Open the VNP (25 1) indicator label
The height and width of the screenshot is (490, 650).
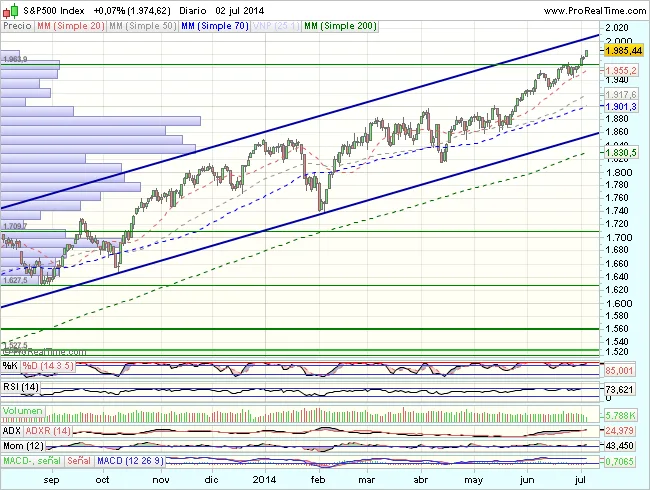[276, 26]
